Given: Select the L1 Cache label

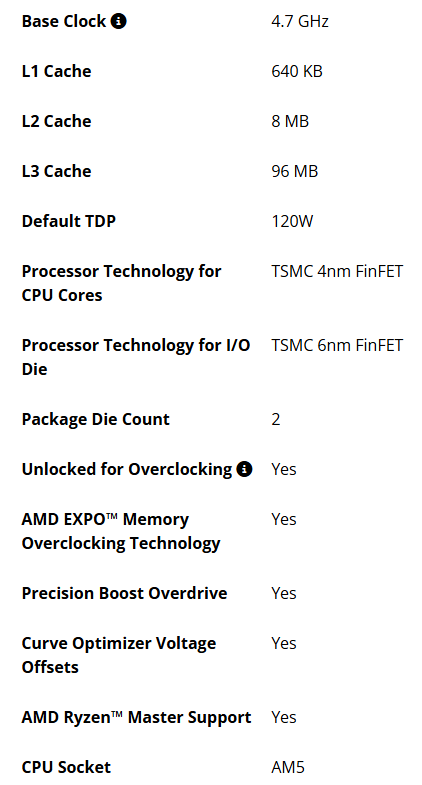Looking at the screenshot, I should 57,71.
